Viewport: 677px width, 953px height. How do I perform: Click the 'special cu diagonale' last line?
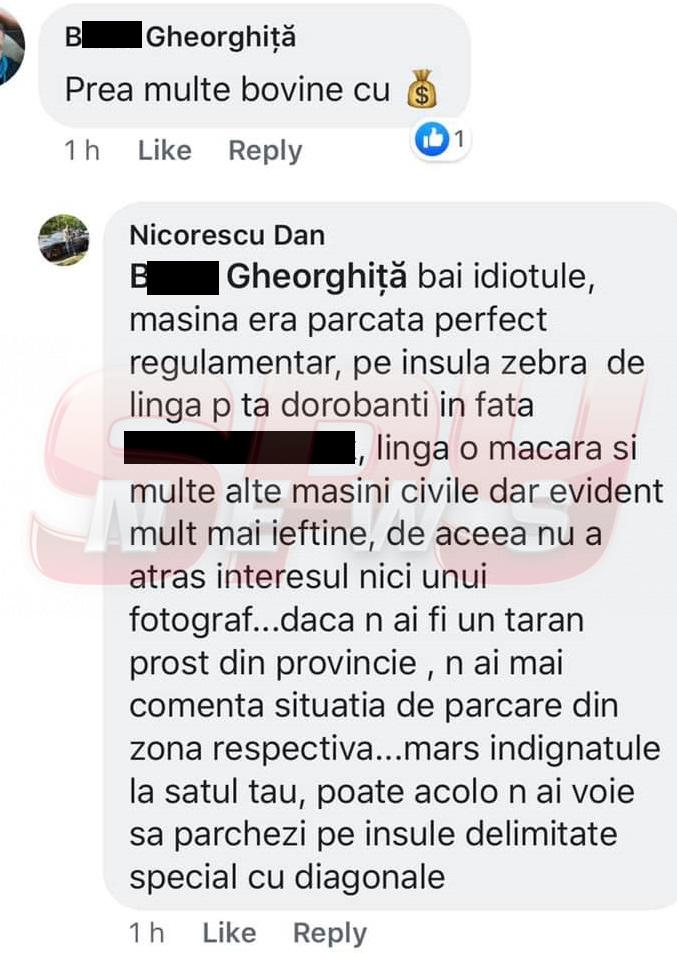point(287,877)
